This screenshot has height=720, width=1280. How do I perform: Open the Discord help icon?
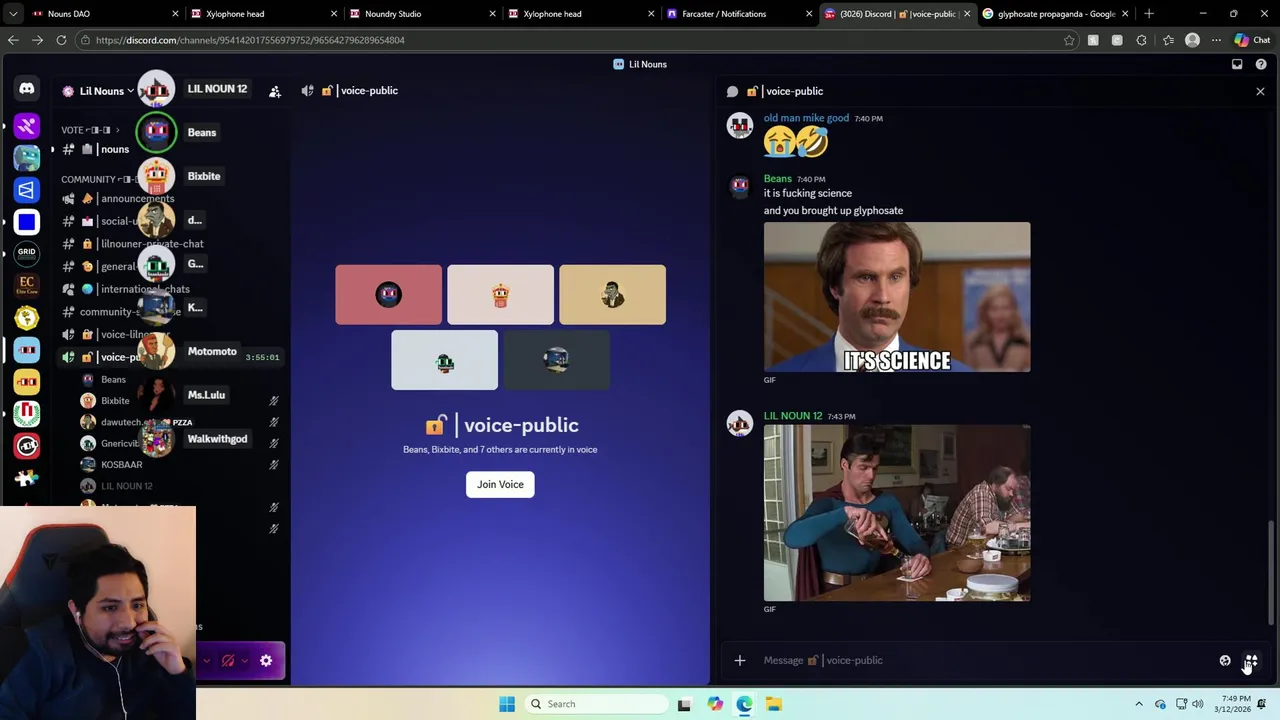1261,64
